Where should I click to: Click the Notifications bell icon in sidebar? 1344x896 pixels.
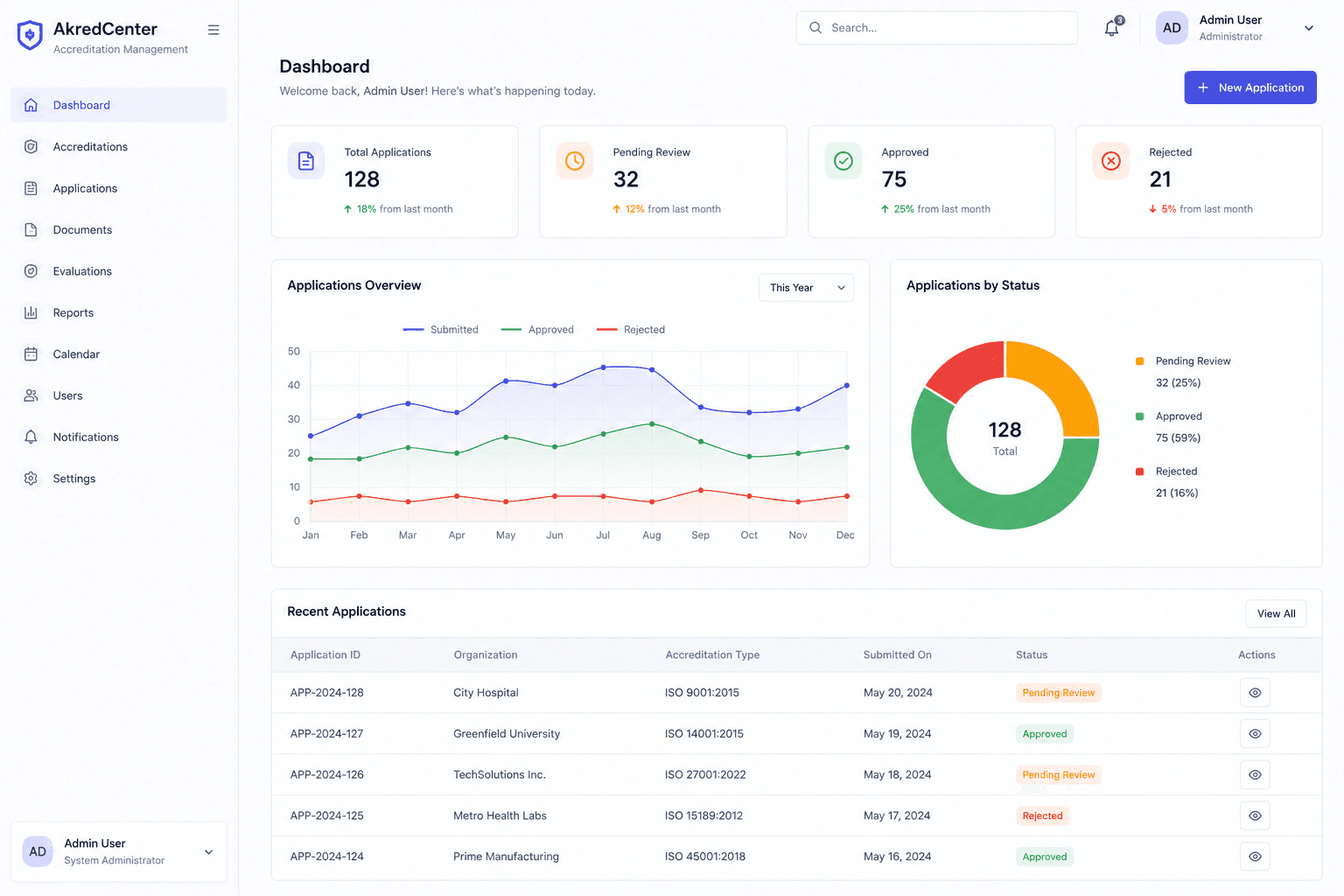point(31,437)
